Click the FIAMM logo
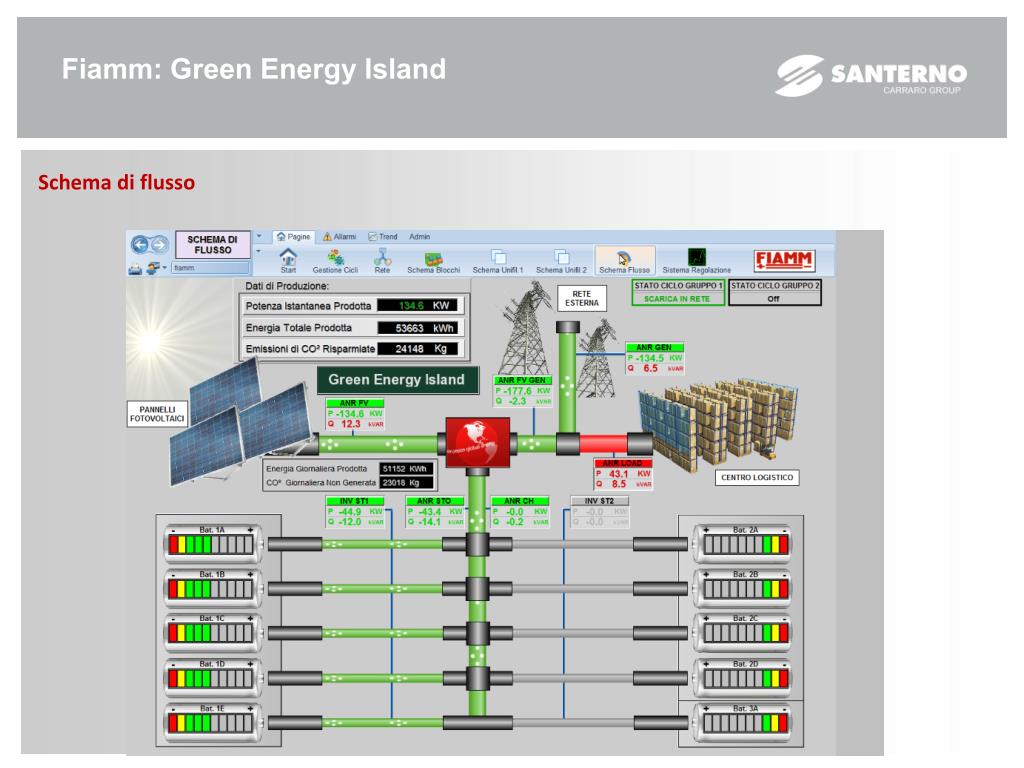 point(783,260)
